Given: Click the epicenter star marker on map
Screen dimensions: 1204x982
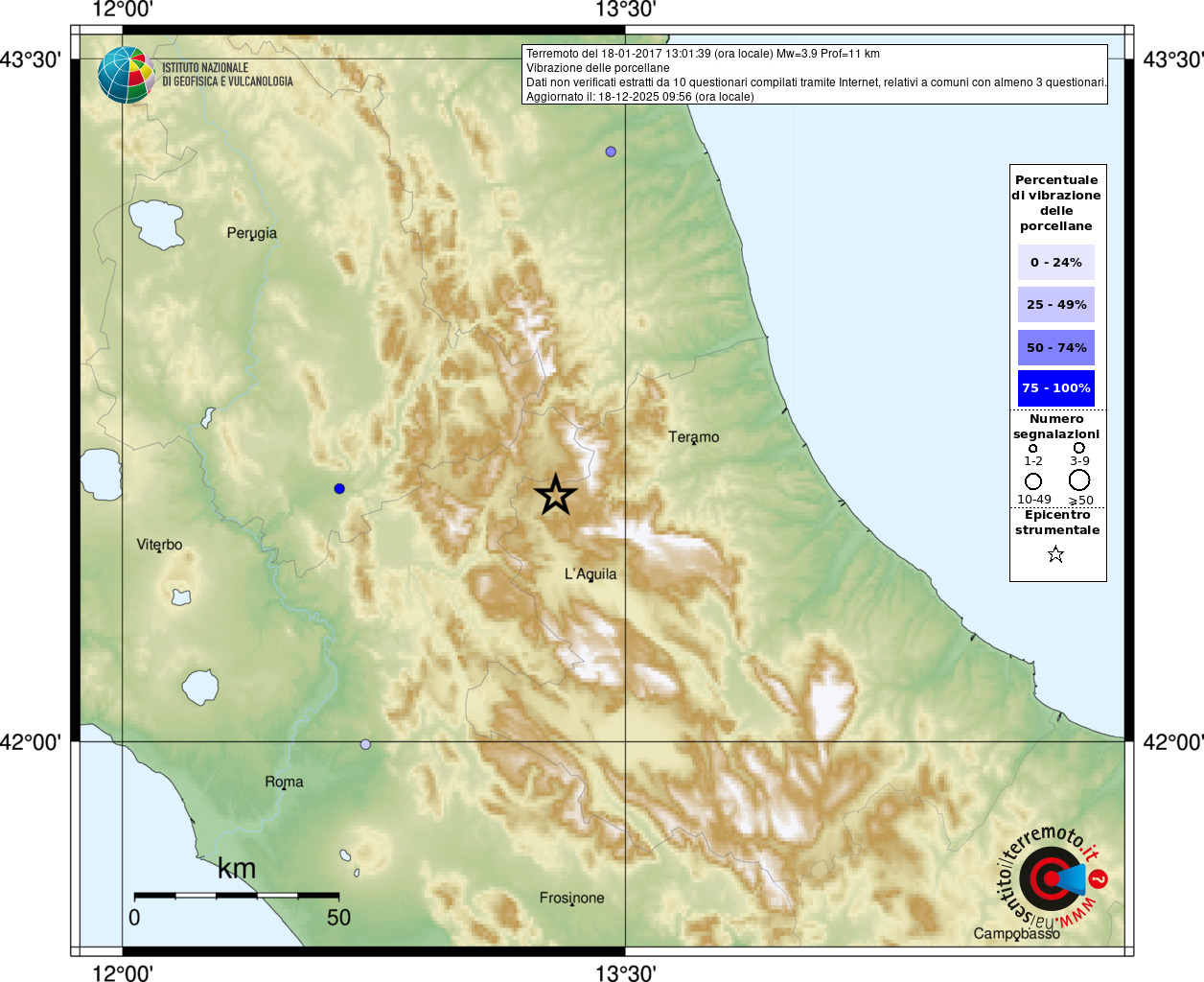Looking at the screenshot, I should coord(556,496).
